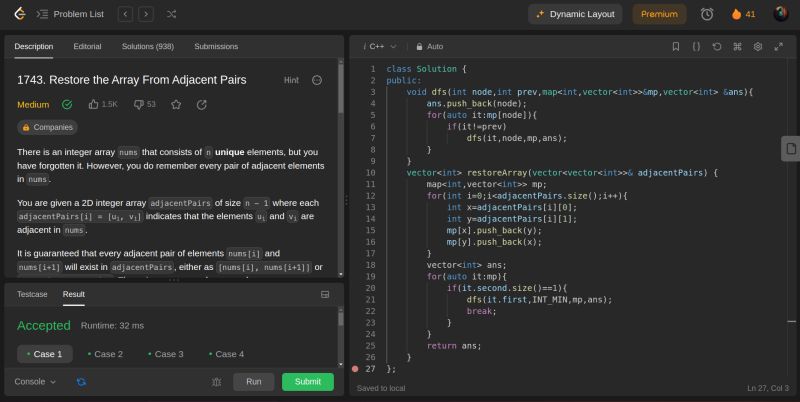The image size is (800, 402).
Task: Open editor settings gear icon
Action: click(758, 46)
